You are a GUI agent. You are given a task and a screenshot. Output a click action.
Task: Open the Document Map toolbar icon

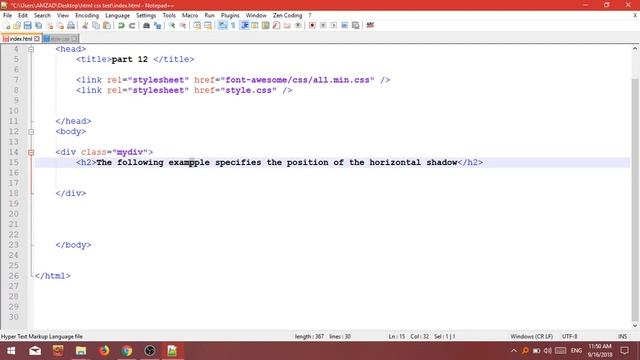point(265,25)
